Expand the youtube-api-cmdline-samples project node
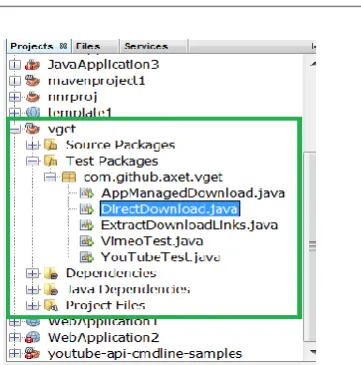 (x=15, y=353)
